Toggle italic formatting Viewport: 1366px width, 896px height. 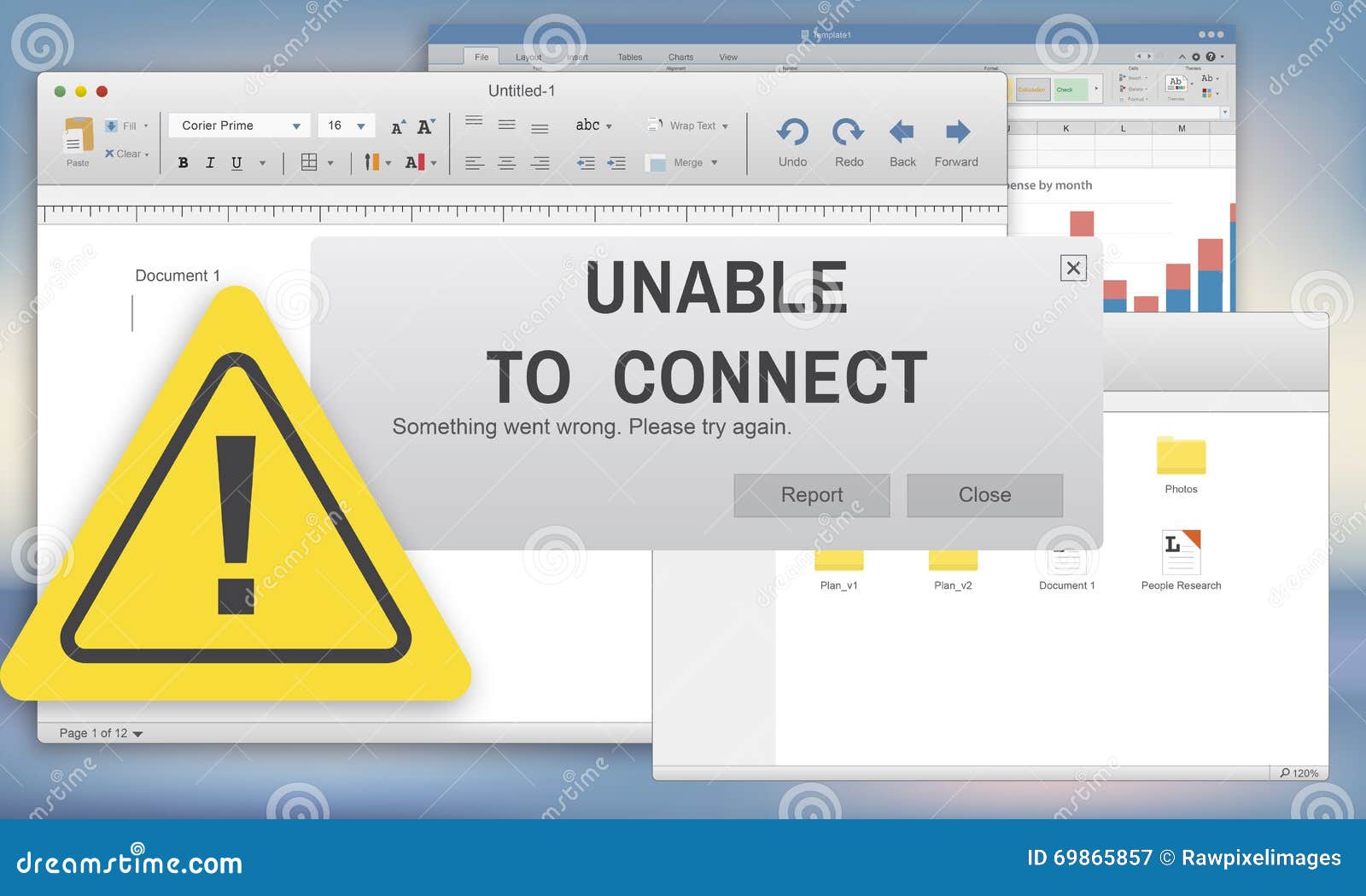tap(210, 162)
